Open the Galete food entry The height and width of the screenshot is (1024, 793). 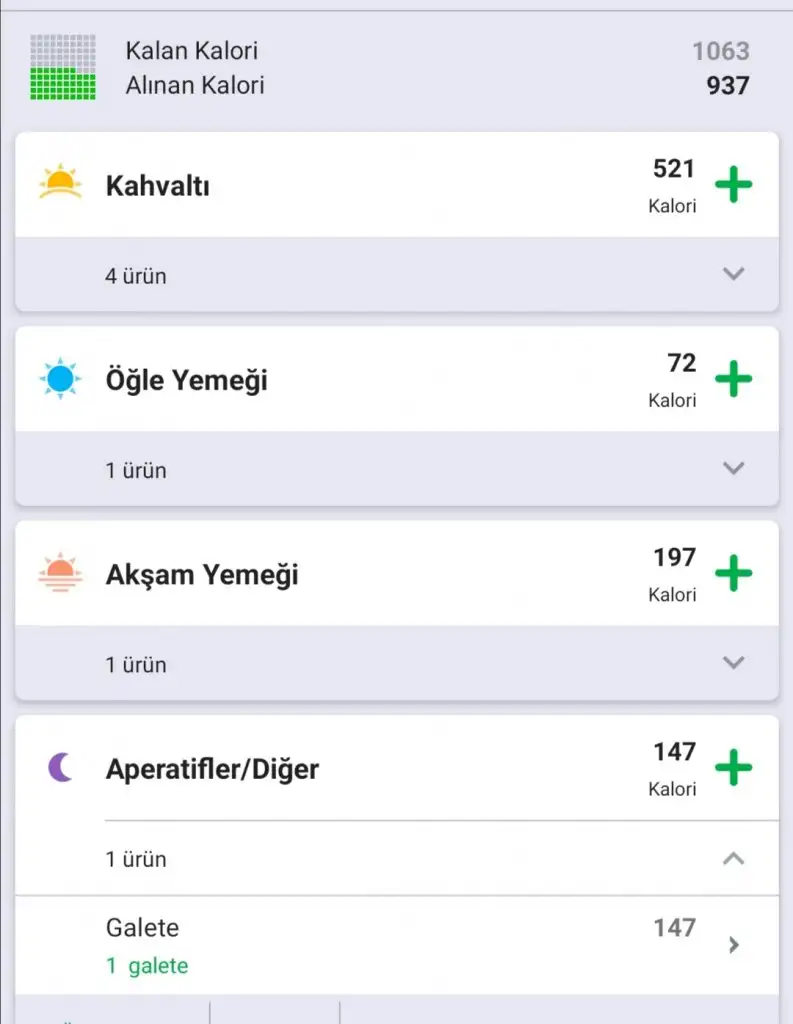click(x=142, y=928)
